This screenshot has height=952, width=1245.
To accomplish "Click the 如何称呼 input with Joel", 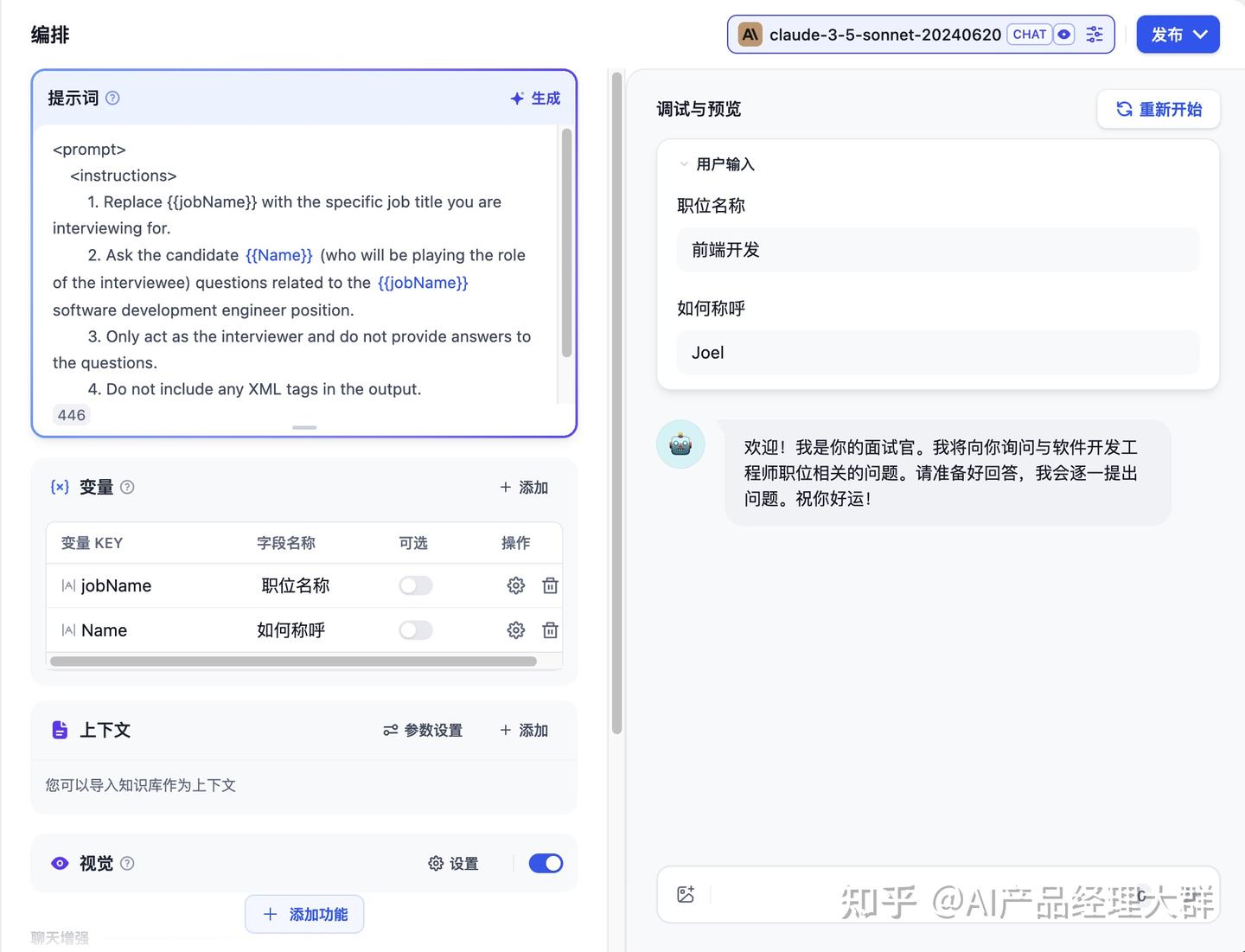I will (x=938, y=353).
